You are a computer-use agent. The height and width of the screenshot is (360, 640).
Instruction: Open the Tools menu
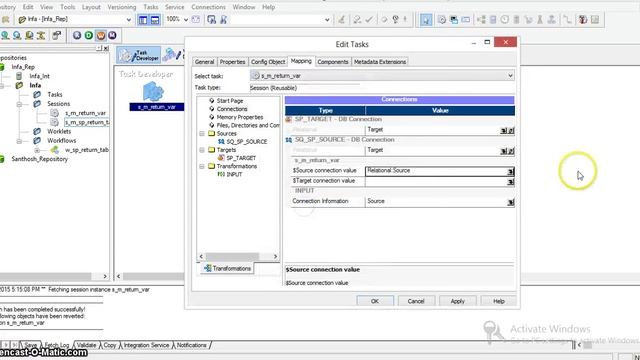(x=67, y=7)
